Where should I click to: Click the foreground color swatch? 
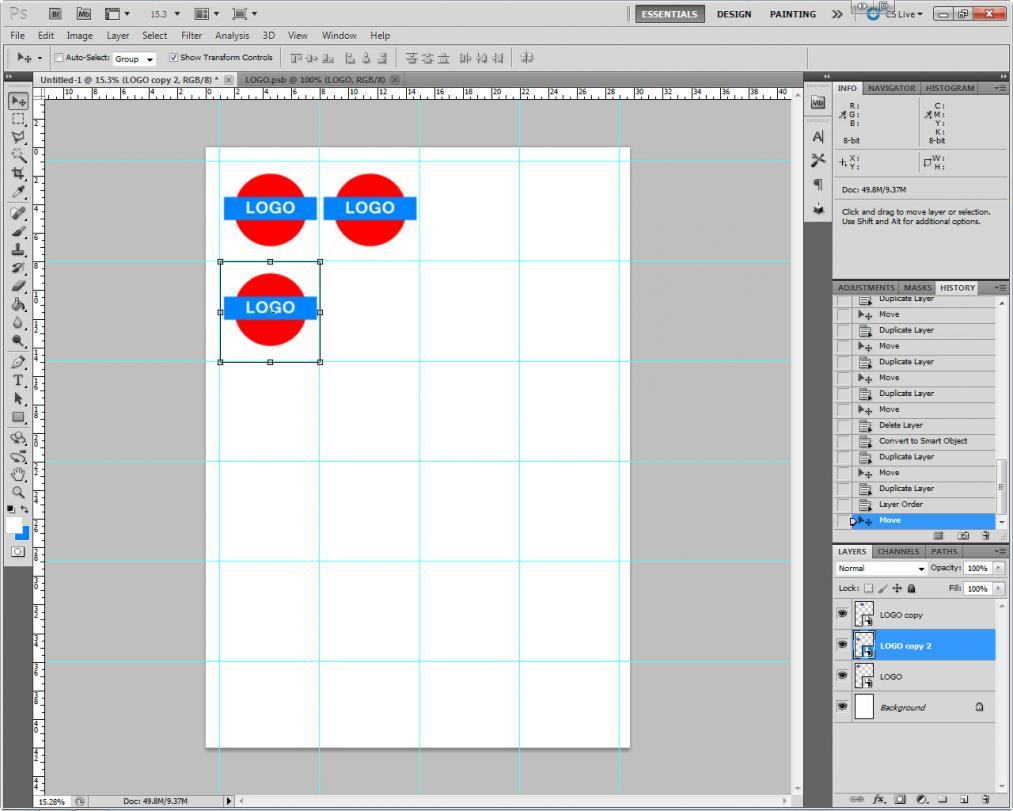coord(14,524)
